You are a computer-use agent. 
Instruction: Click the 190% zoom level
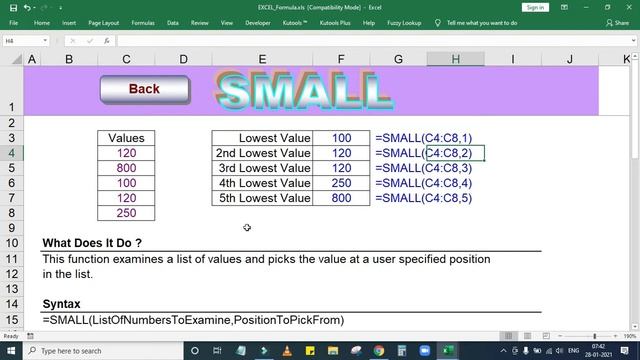[x=629, y=336]
